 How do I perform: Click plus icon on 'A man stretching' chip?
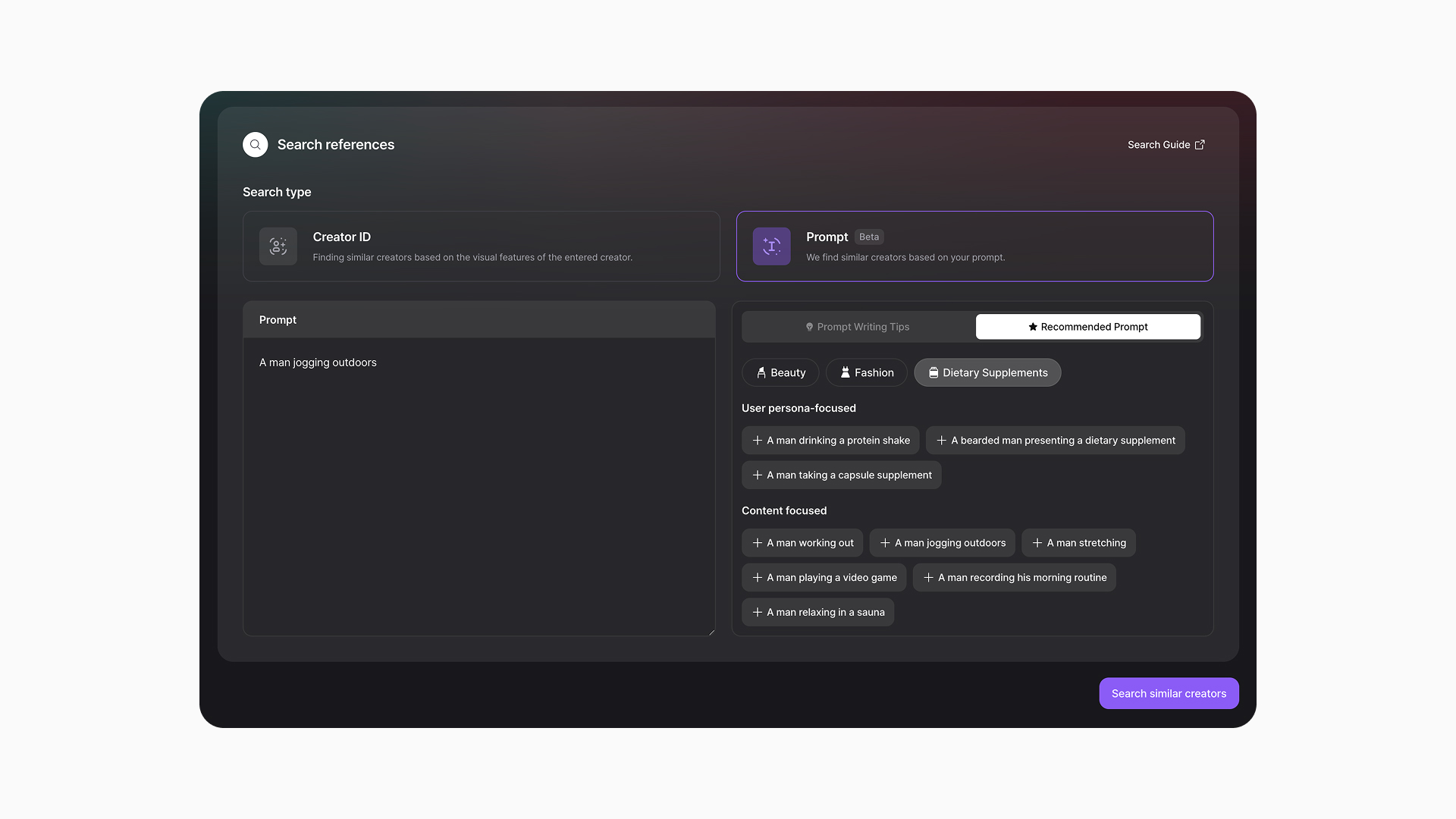(x=1037, y=543)
